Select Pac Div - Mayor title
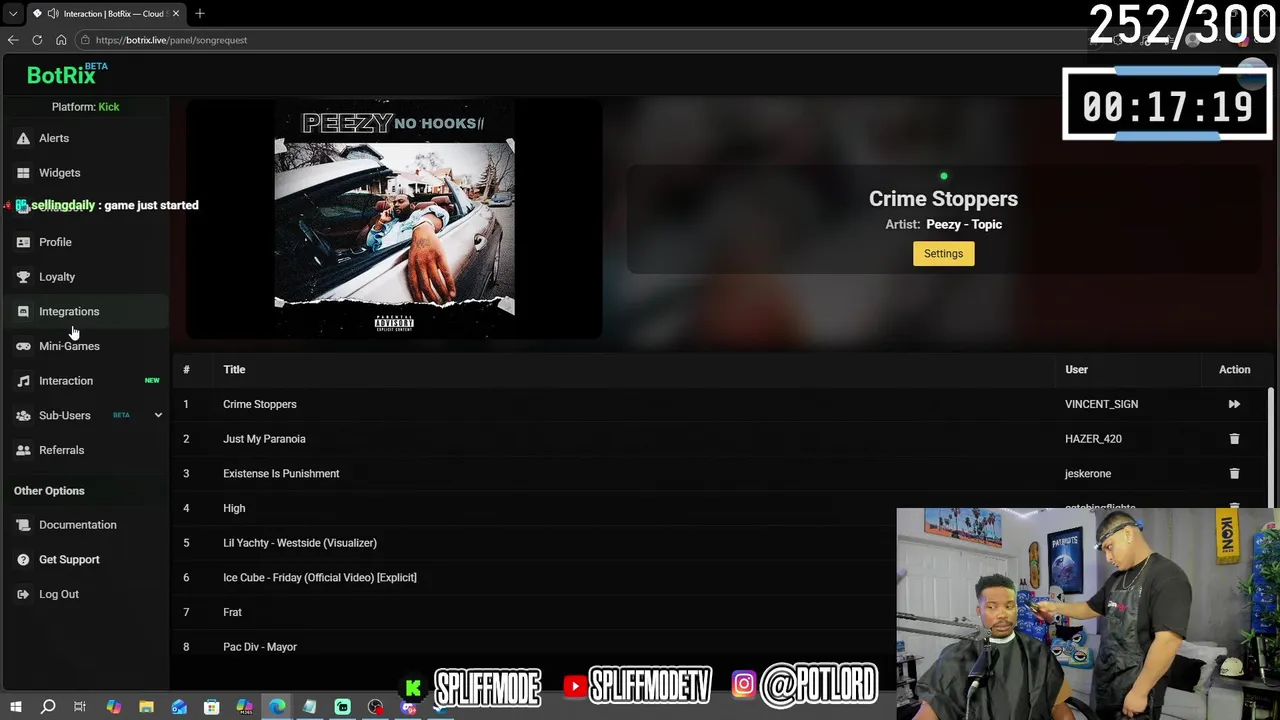Image resolution: width=1280 pixels, height=720 pixels. point(260,647)
